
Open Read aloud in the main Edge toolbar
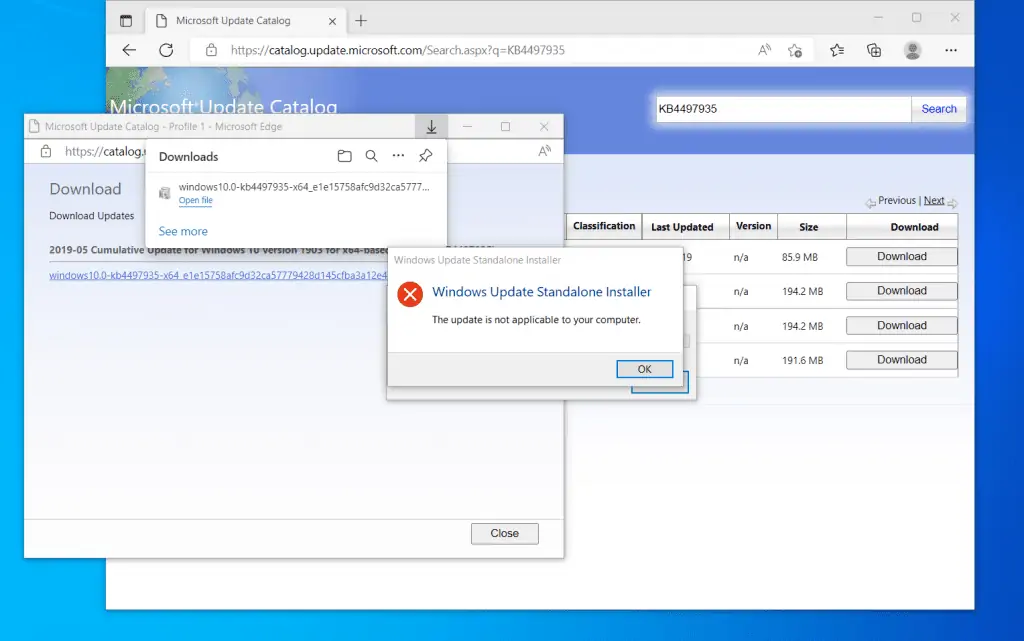pos(764,50)
